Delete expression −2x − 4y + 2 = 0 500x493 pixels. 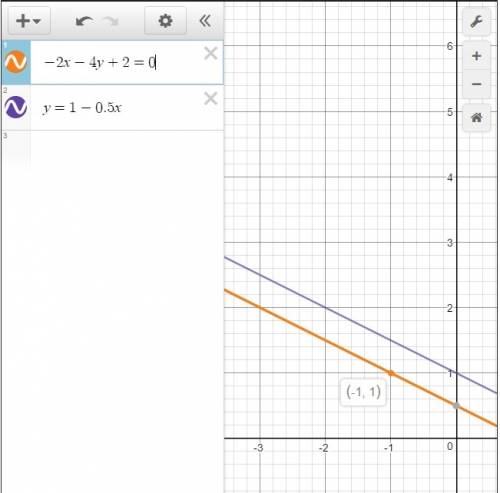211,53
